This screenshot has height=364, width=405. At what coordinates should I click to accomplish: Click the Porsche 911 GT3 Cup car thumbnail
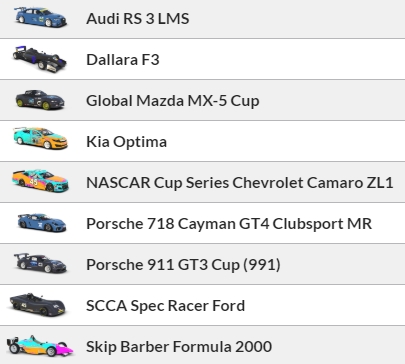point(40,263)
